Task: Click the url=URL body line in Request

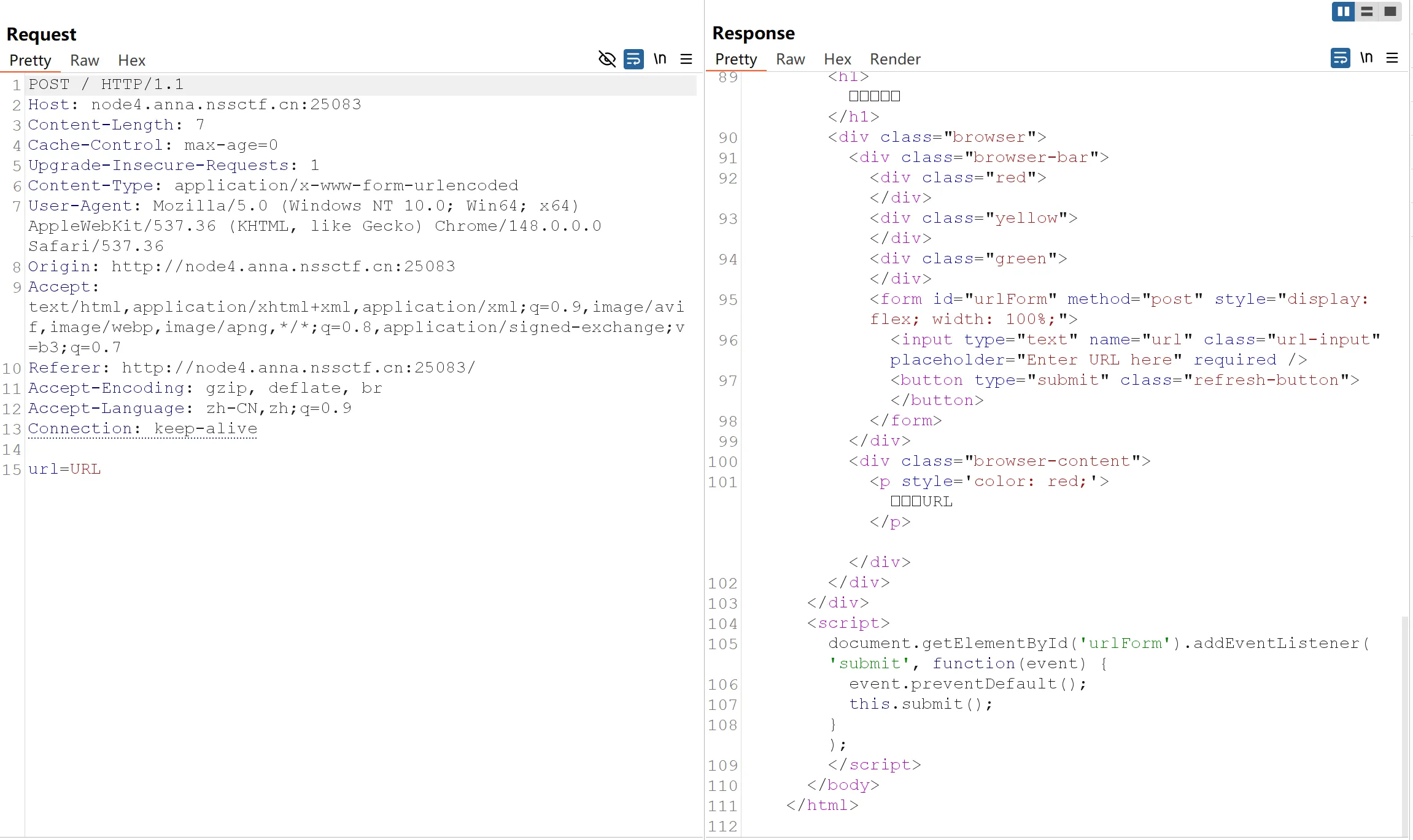Action: 64,469
